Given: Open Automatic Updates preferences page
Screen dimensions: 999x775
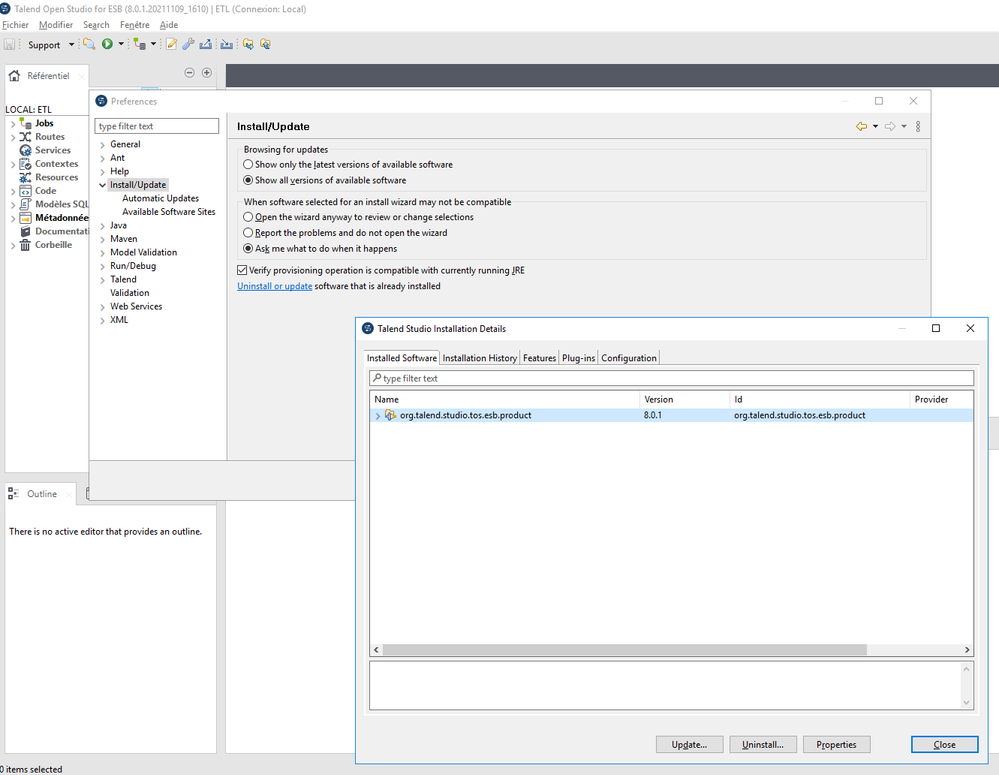Looking at the screenshot, I should click(161, 198).
